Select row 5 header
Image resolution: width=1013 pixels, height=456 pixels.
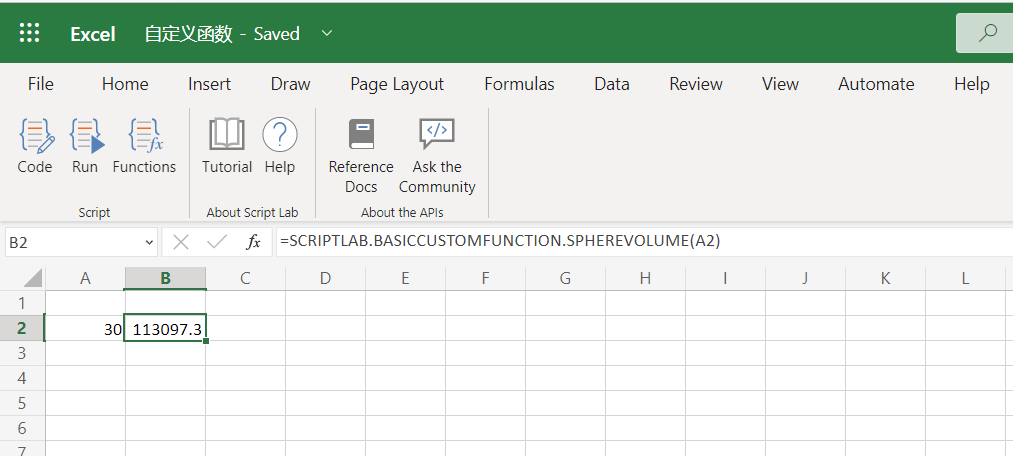[22, 403]
